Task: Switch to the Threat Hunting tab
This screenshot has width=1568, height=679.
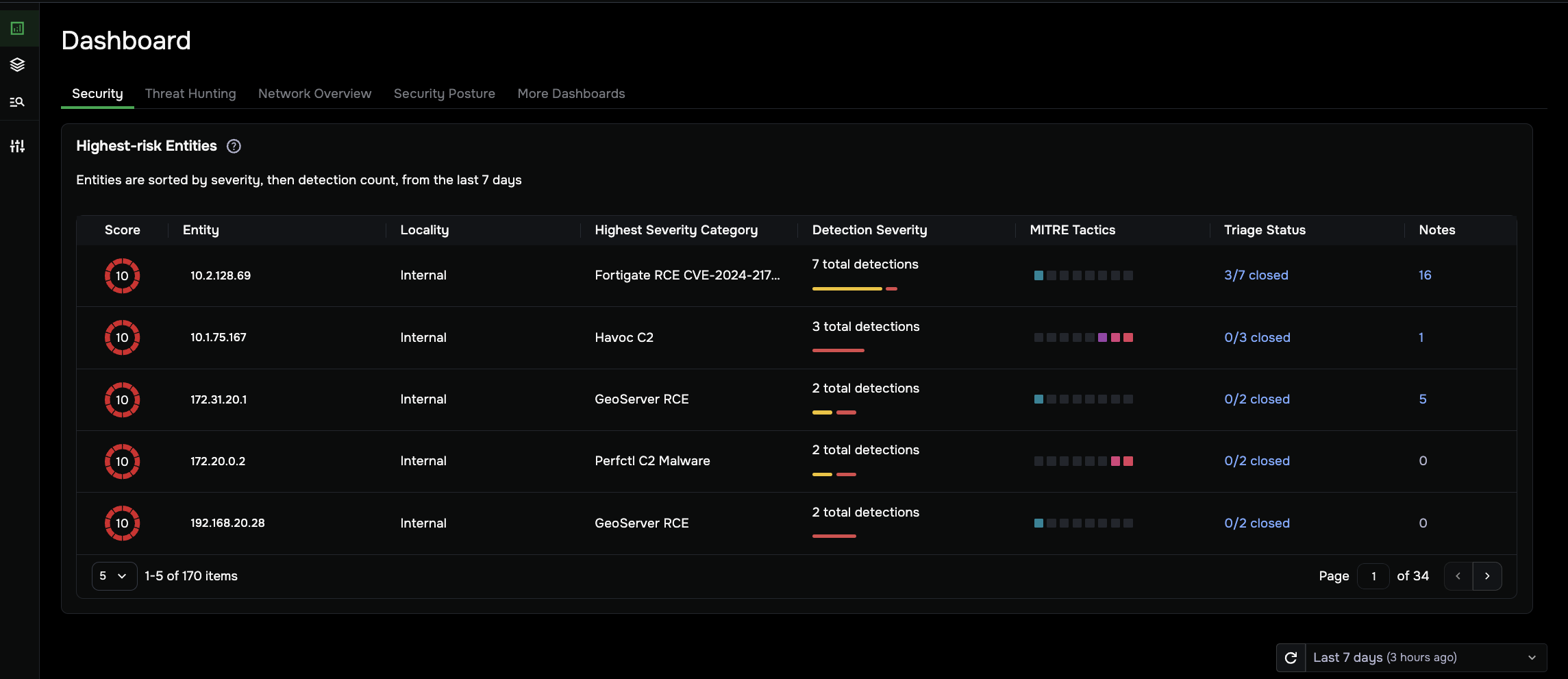Action: (x=190, y=93)
